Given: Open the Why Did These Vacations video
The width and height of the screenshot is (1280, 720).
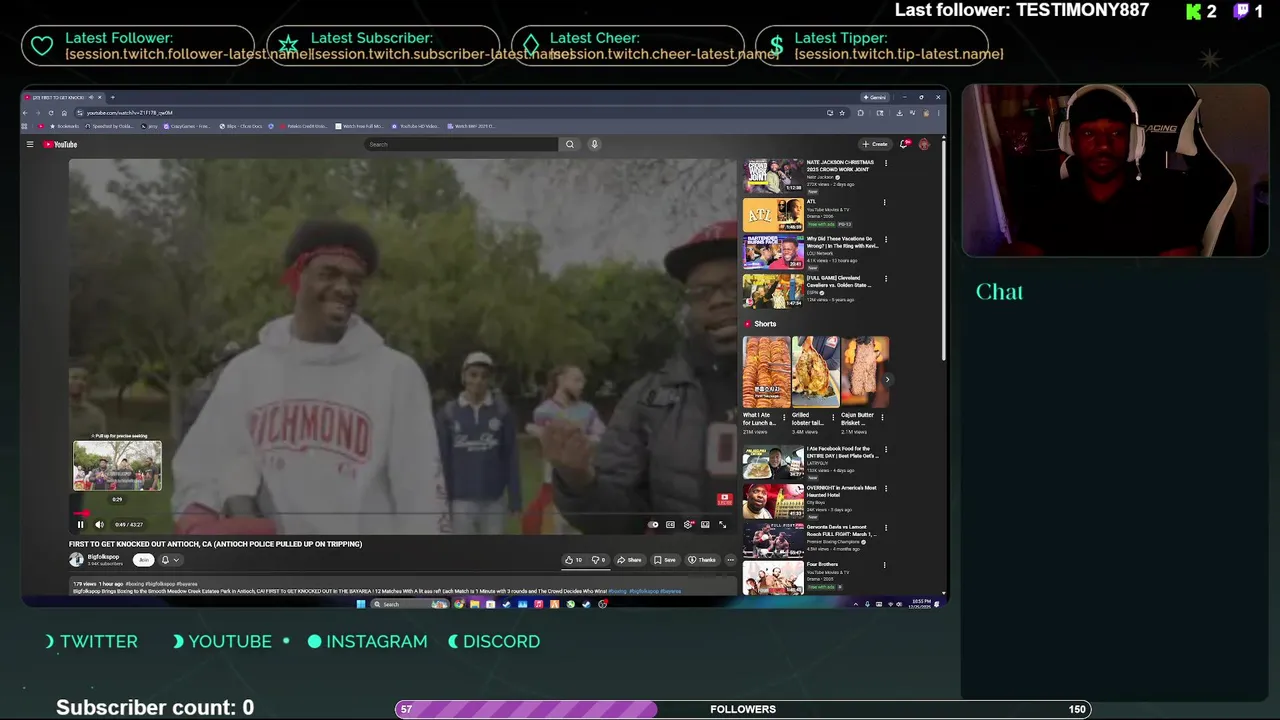Looking at the screenshot, I should (772, 253).
